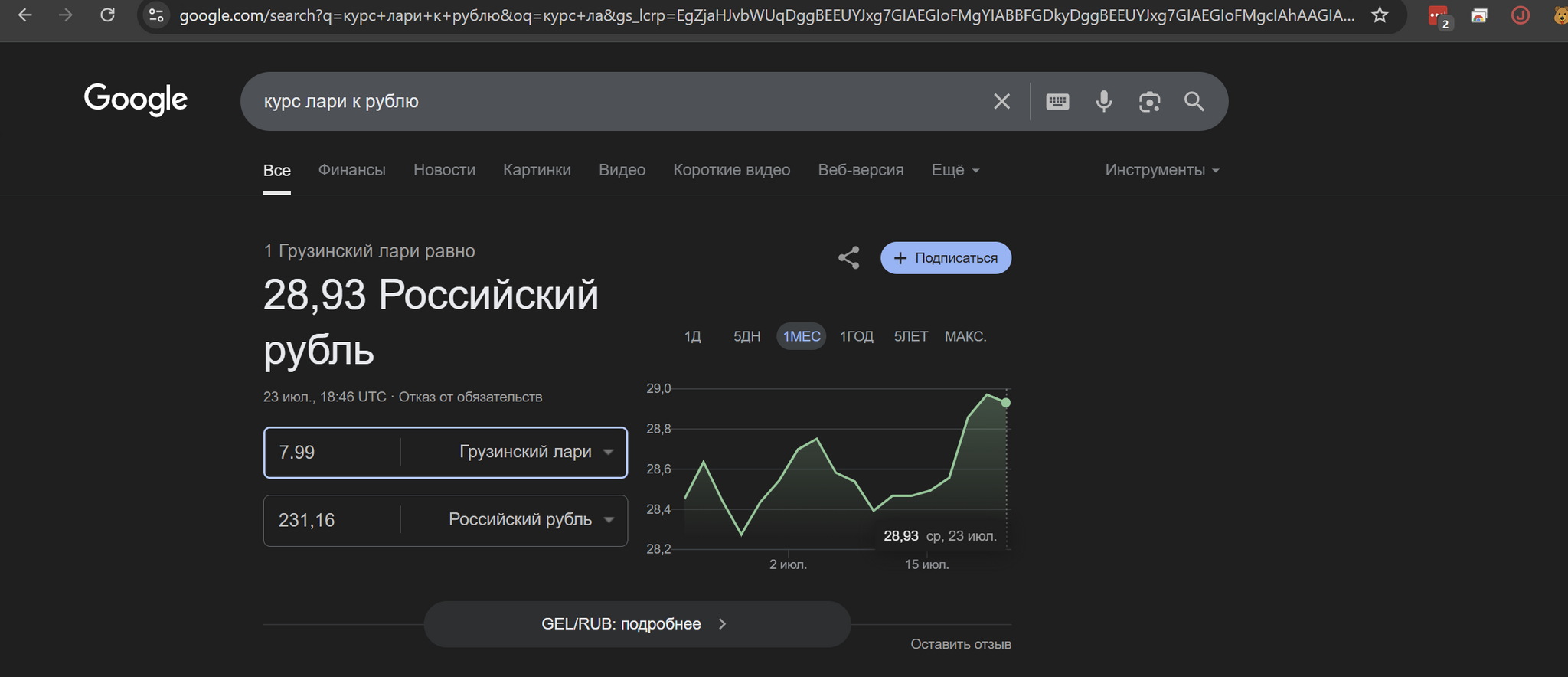
Task: Open the Новости search tab
Action: (444, 170)
